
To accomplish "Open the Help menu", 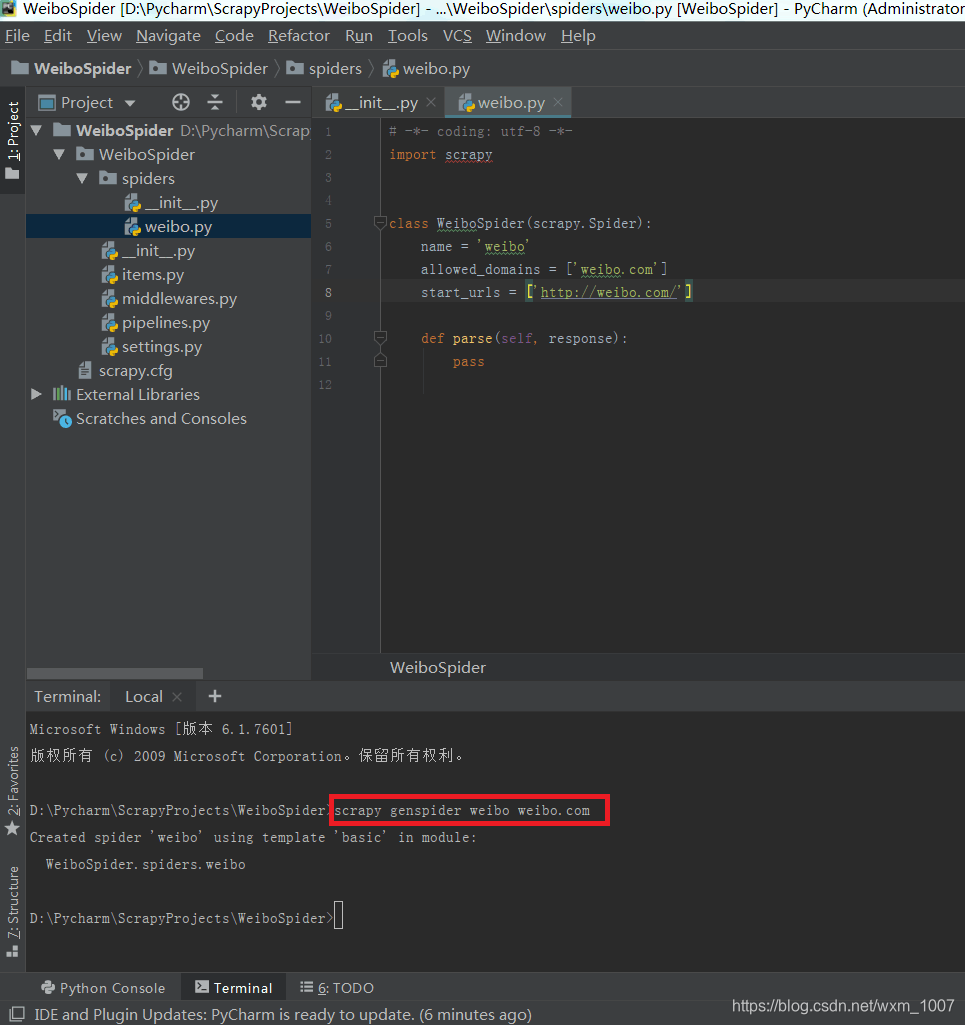I will [578, 36].
